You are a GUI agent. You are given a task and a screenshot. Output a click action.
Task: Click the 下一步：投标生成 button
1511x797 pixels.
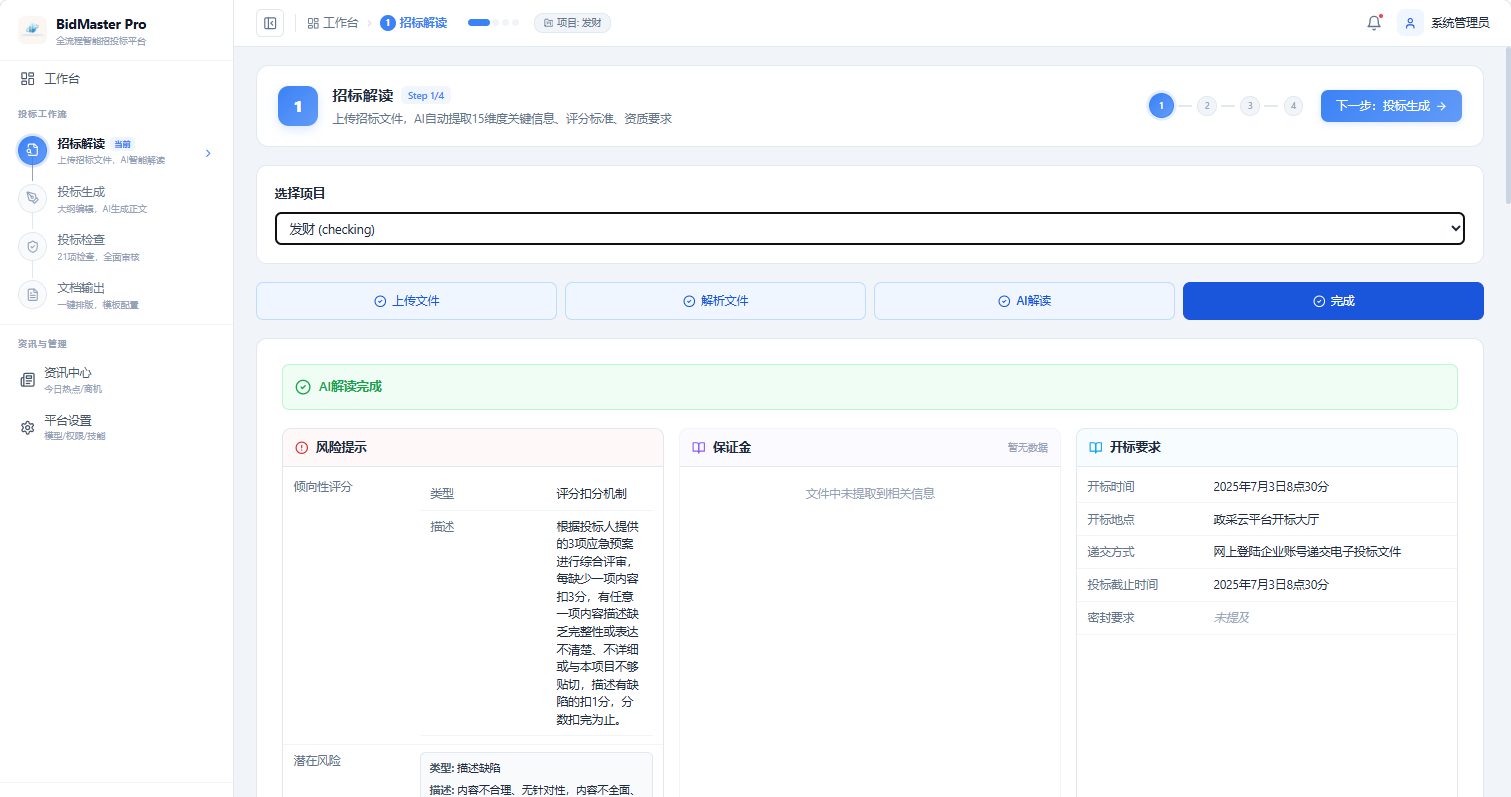coord(1391,106)
